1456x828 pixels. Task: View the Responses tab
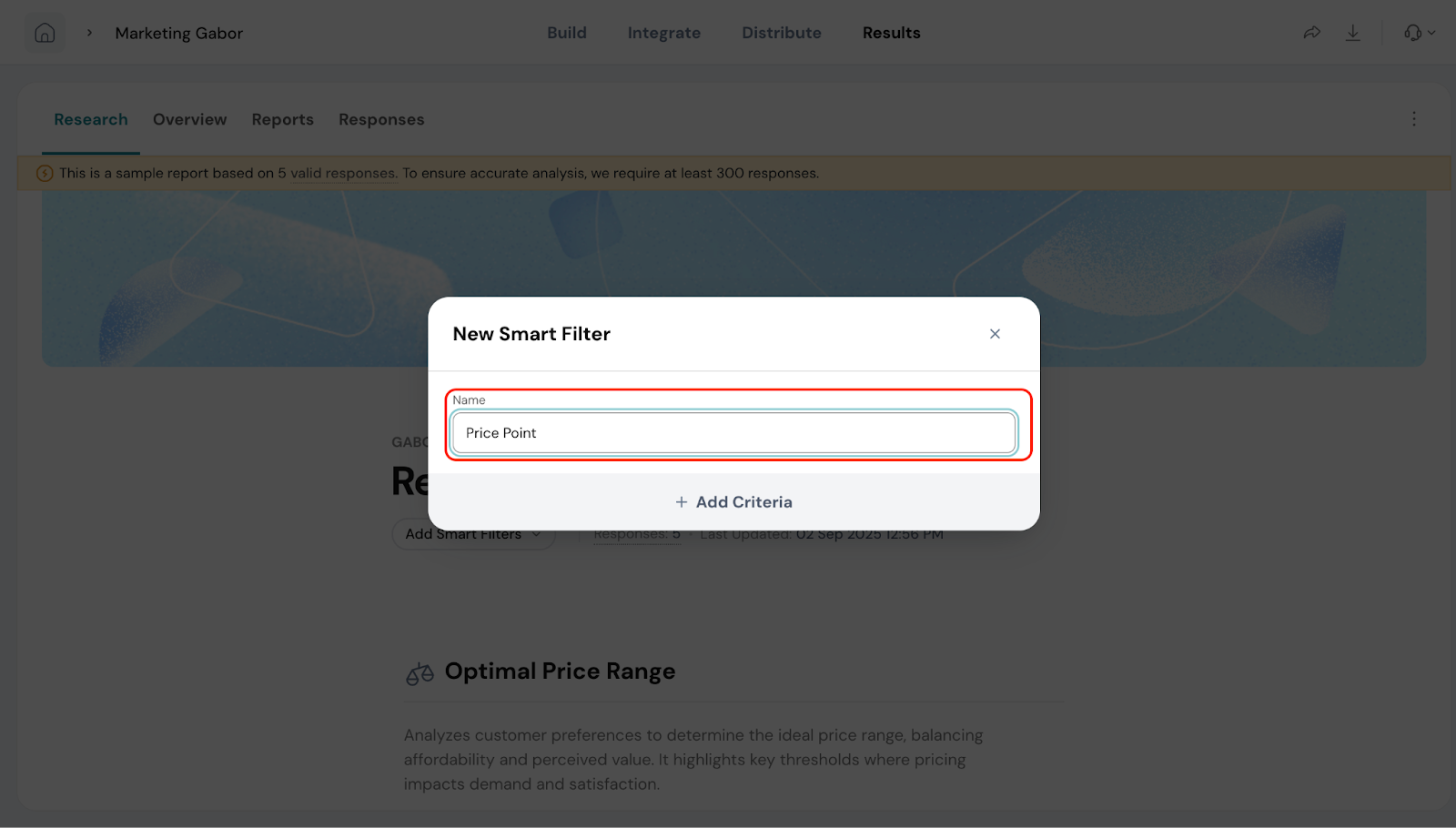click(381, 119)
